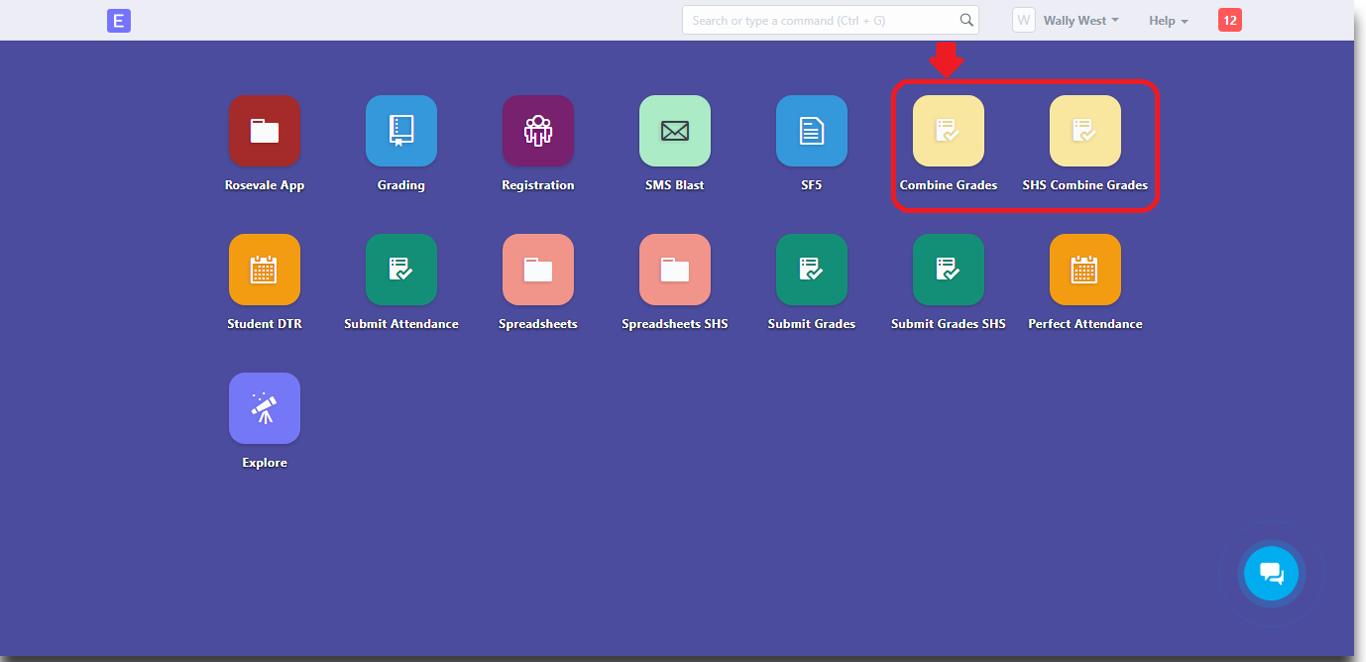Open the Combine Grades module
Screen dimensions: 1366x662
949,131
